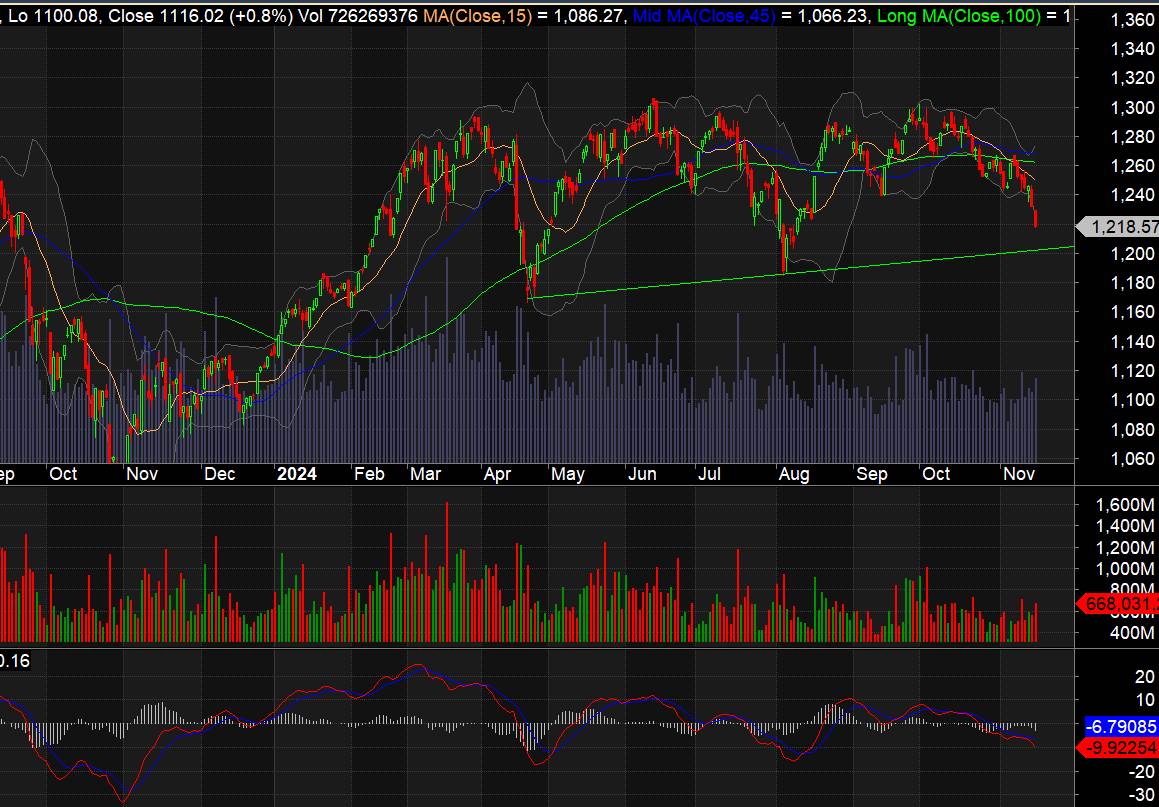Viewport: 1159px width, 807px height.
Task: Click the 1,200M volume axis label
Action: (1126, 548)
